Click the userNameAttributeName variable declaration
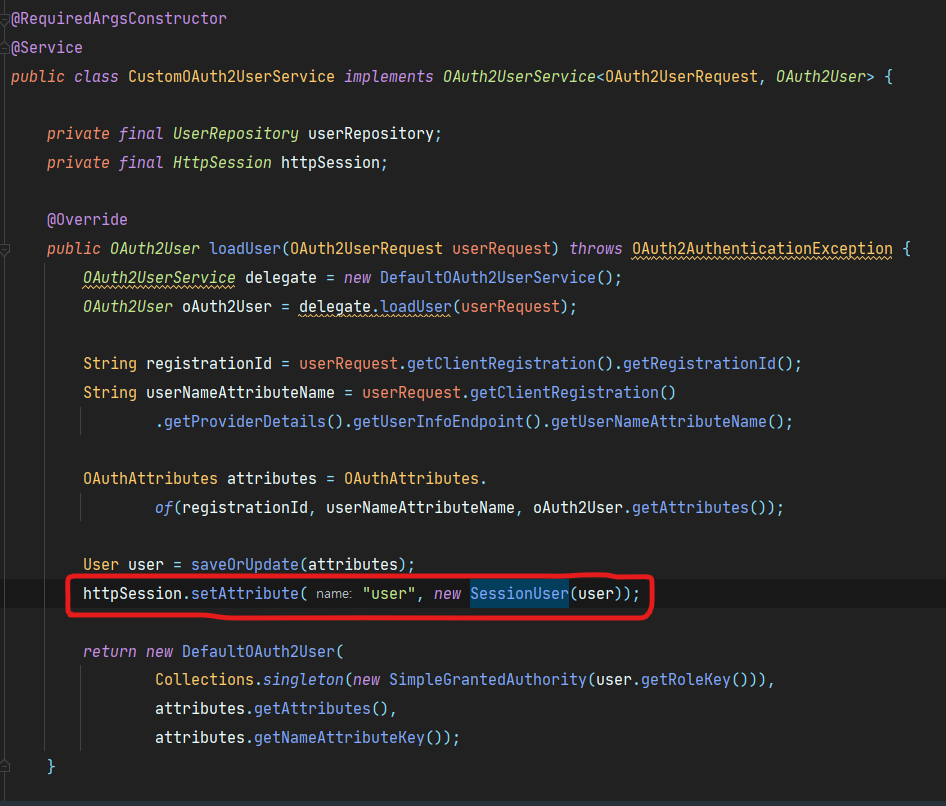The image size is (946, 806). click(x=240, y=393)
